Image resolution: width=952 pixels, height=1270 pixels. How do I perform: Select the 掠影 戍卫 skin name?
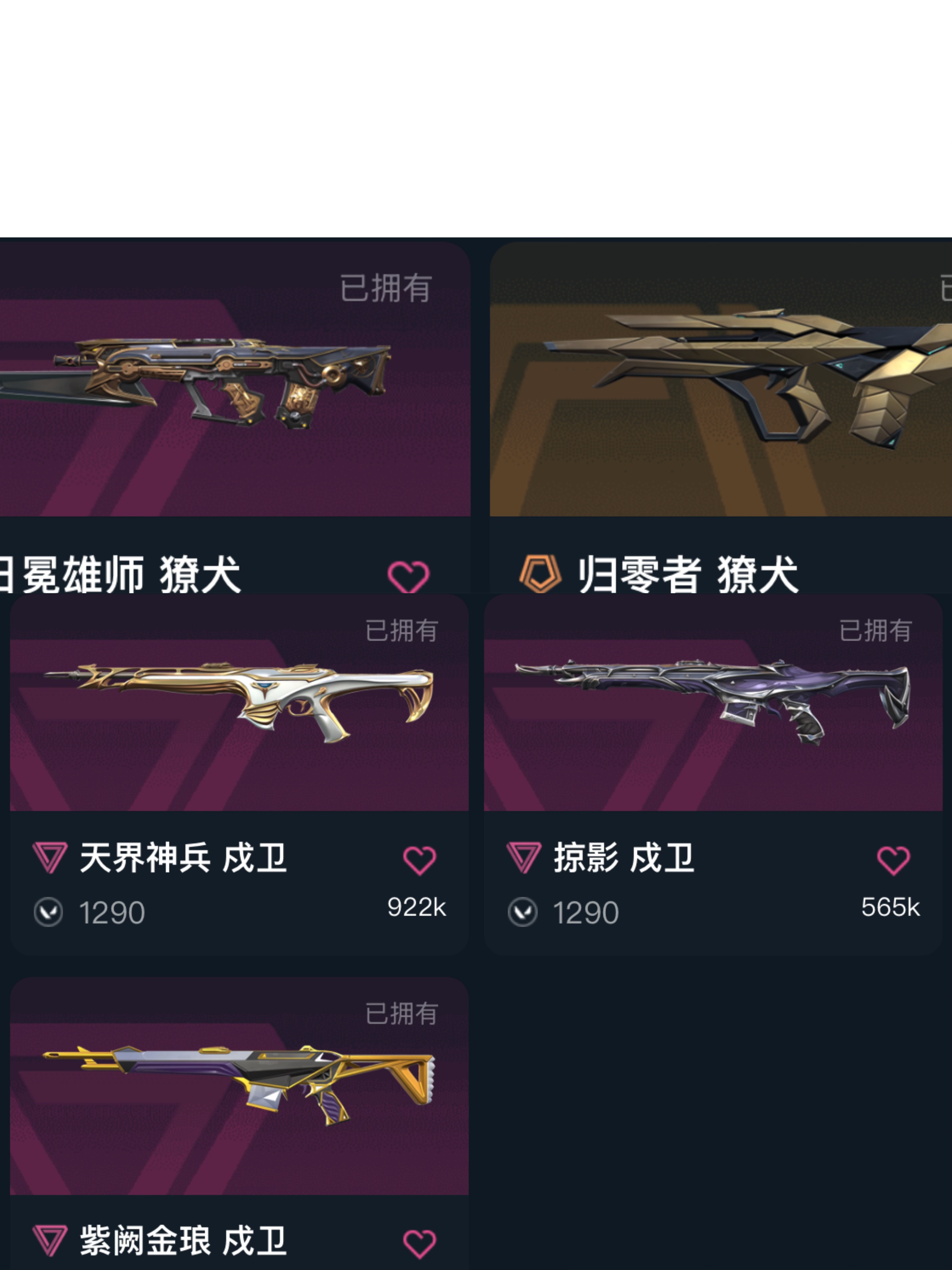pyautogui.click(x=624, y=858)
